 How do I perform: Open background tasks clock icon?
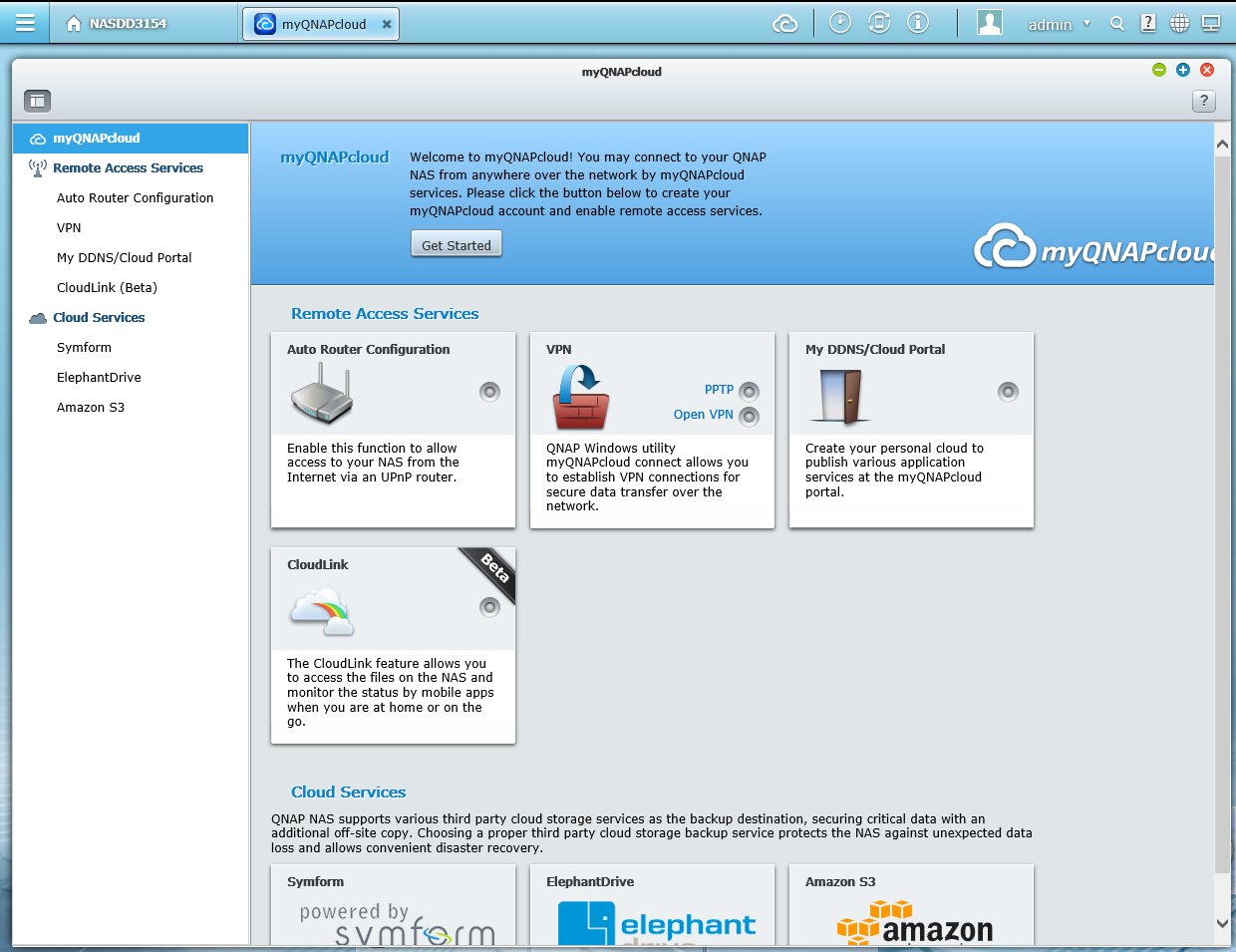pyautogui.click(x=840, y=23)
